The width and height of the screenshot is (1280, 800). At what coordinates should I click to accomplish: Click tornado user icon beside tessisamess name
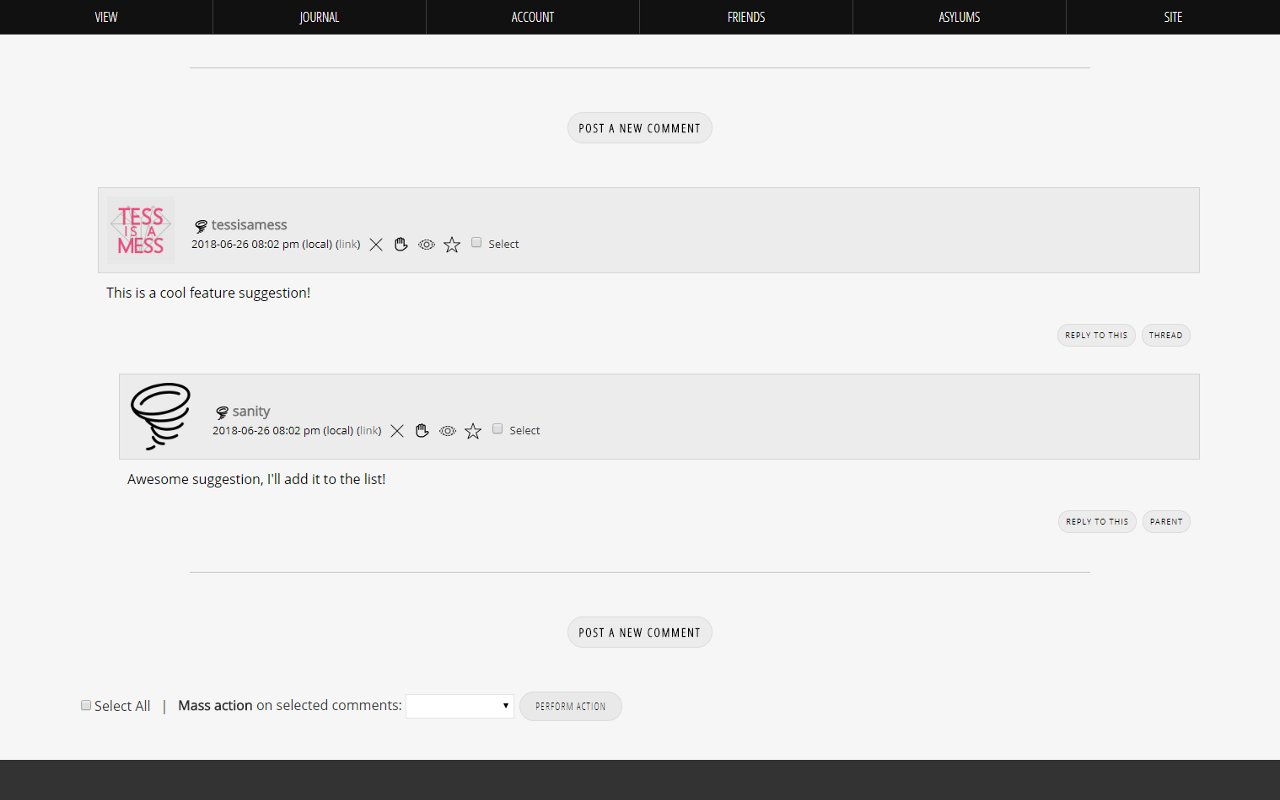[x=201, y=226]
